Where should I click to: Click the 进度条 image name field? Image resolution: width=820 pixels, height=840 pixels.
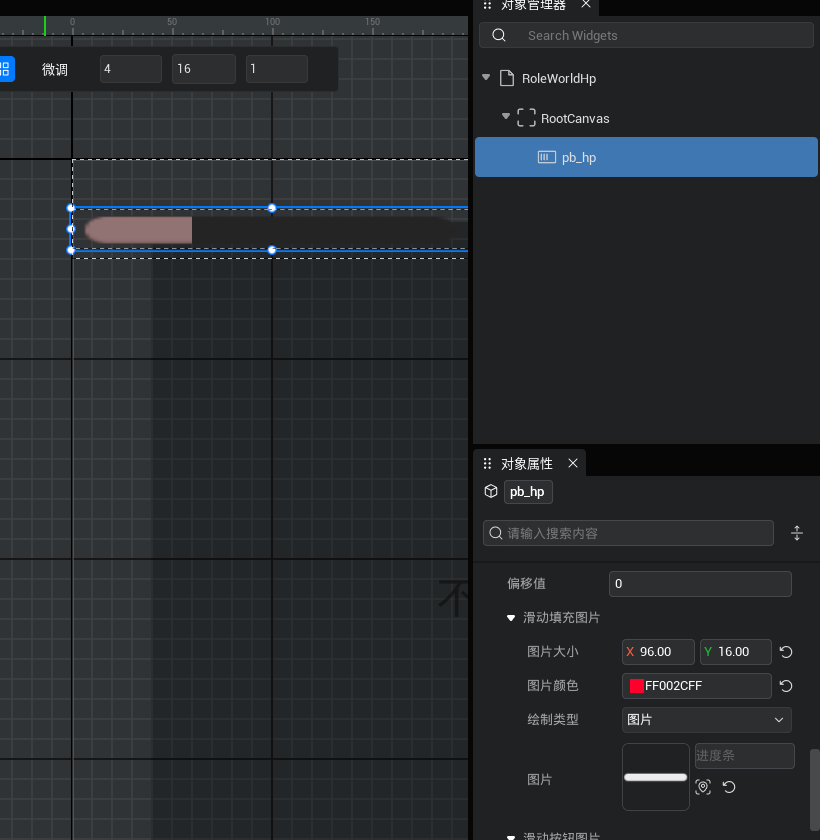[x=744, y=756]
